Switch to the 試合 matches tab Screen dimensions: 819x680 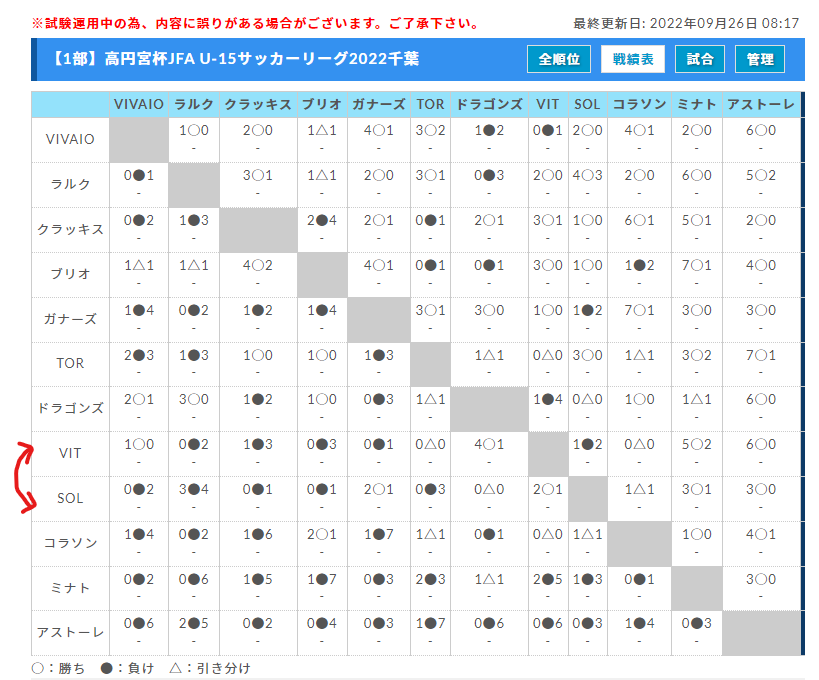(700, 59)
